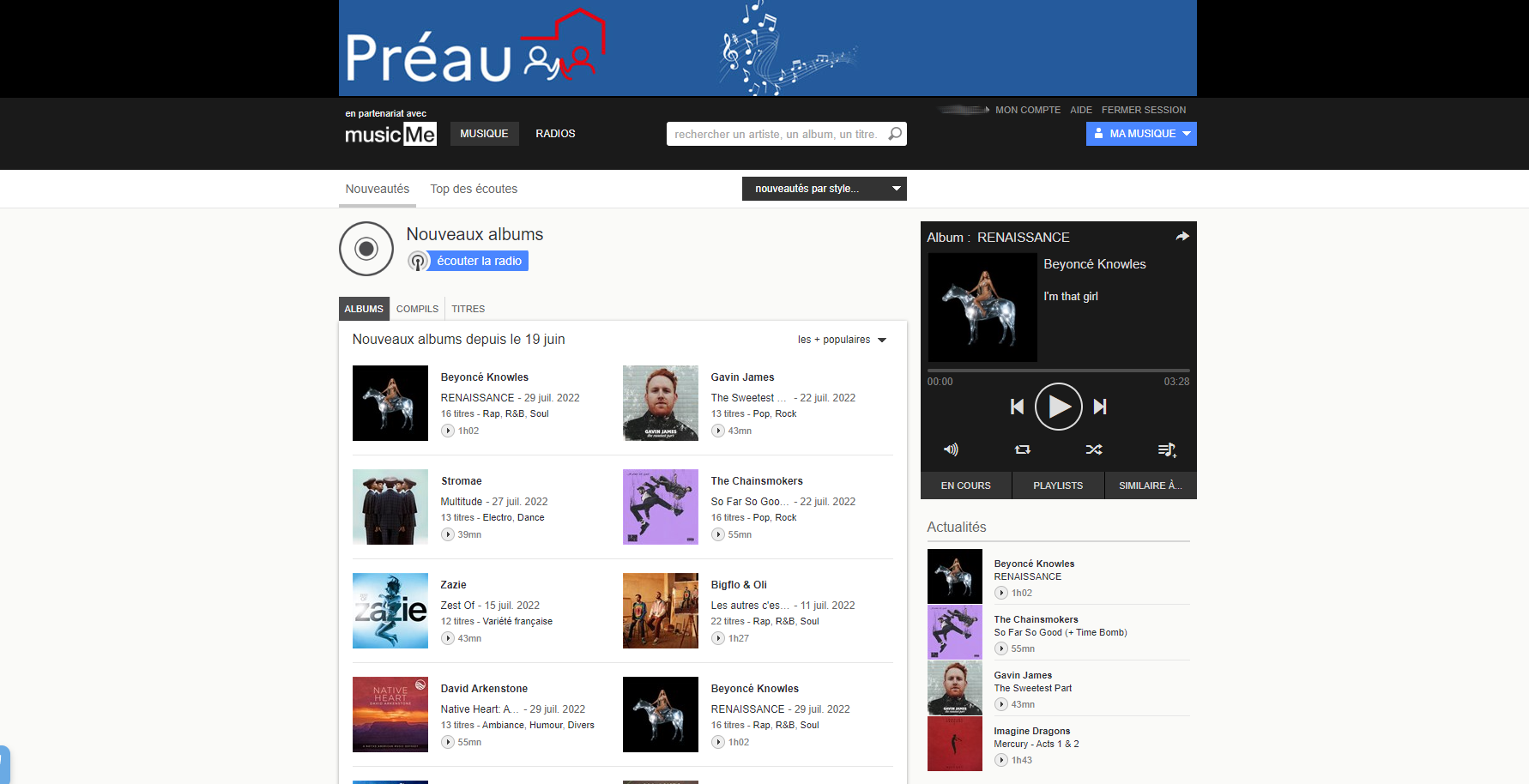Open nouveautés par style dropdown
The height and width of the screenshot is (784, 1529).
[825, 189]
